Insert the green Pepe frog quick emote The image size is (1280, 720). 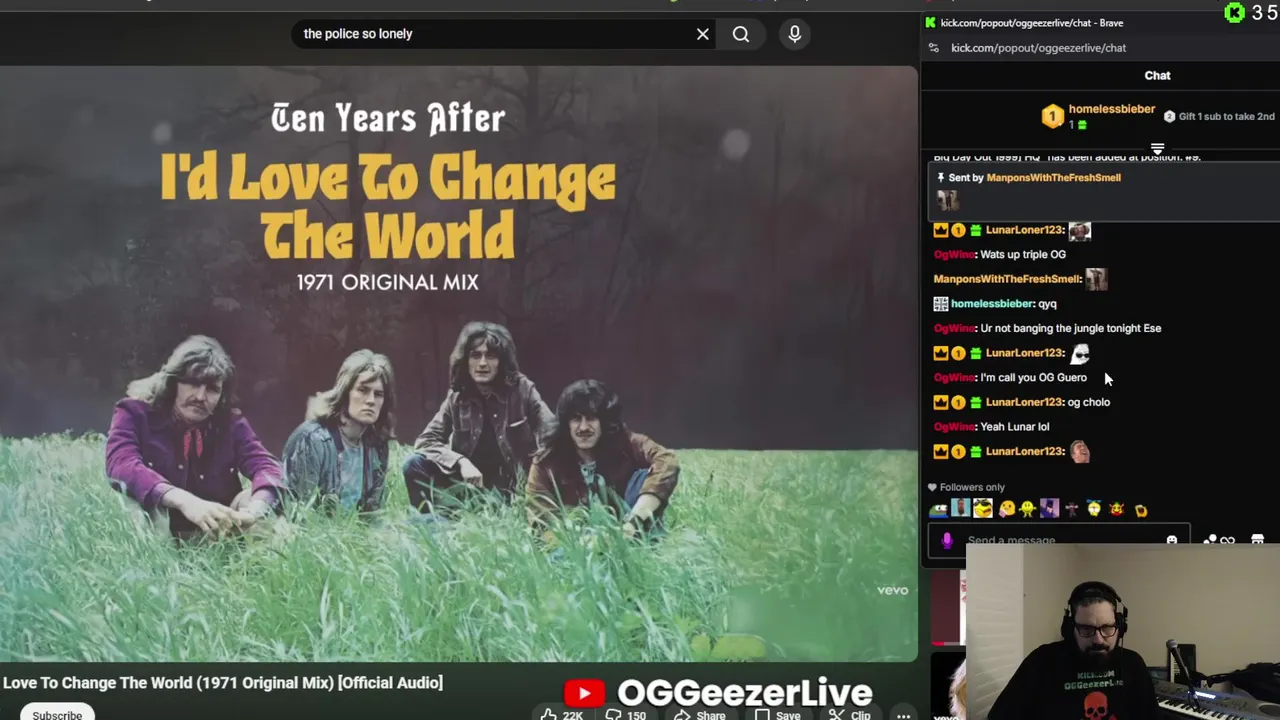(x=939, y=509)
